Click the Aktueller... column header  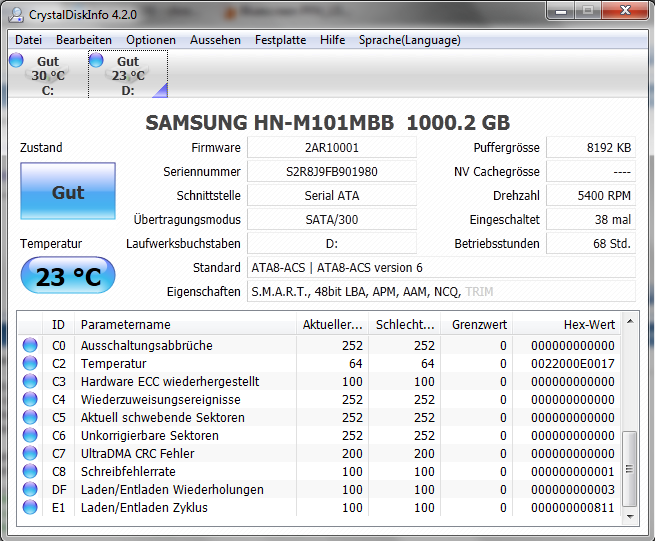click(x=333, y=325)
